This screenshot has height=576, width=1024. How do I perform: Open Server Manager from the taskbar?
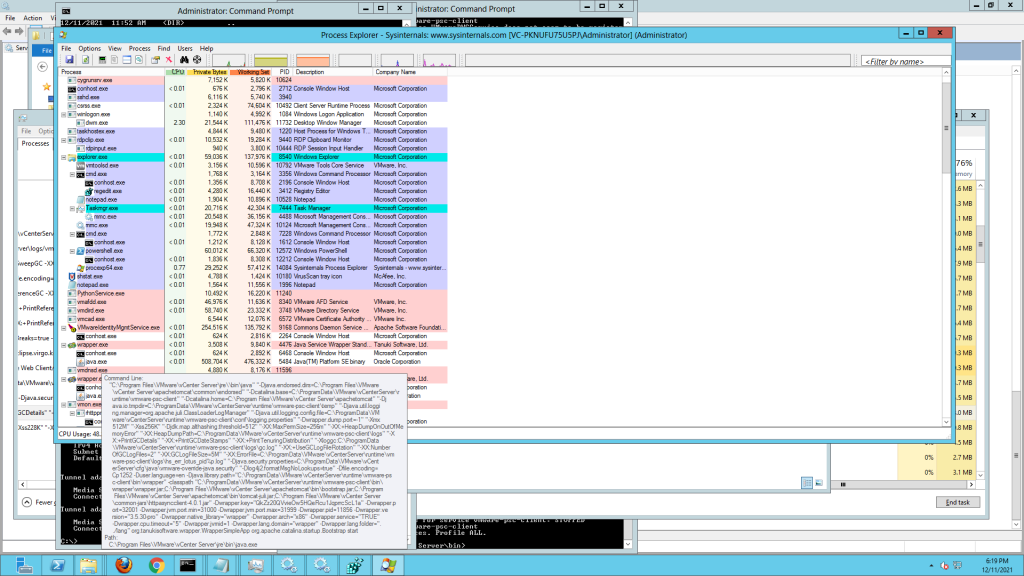point(24,566)
